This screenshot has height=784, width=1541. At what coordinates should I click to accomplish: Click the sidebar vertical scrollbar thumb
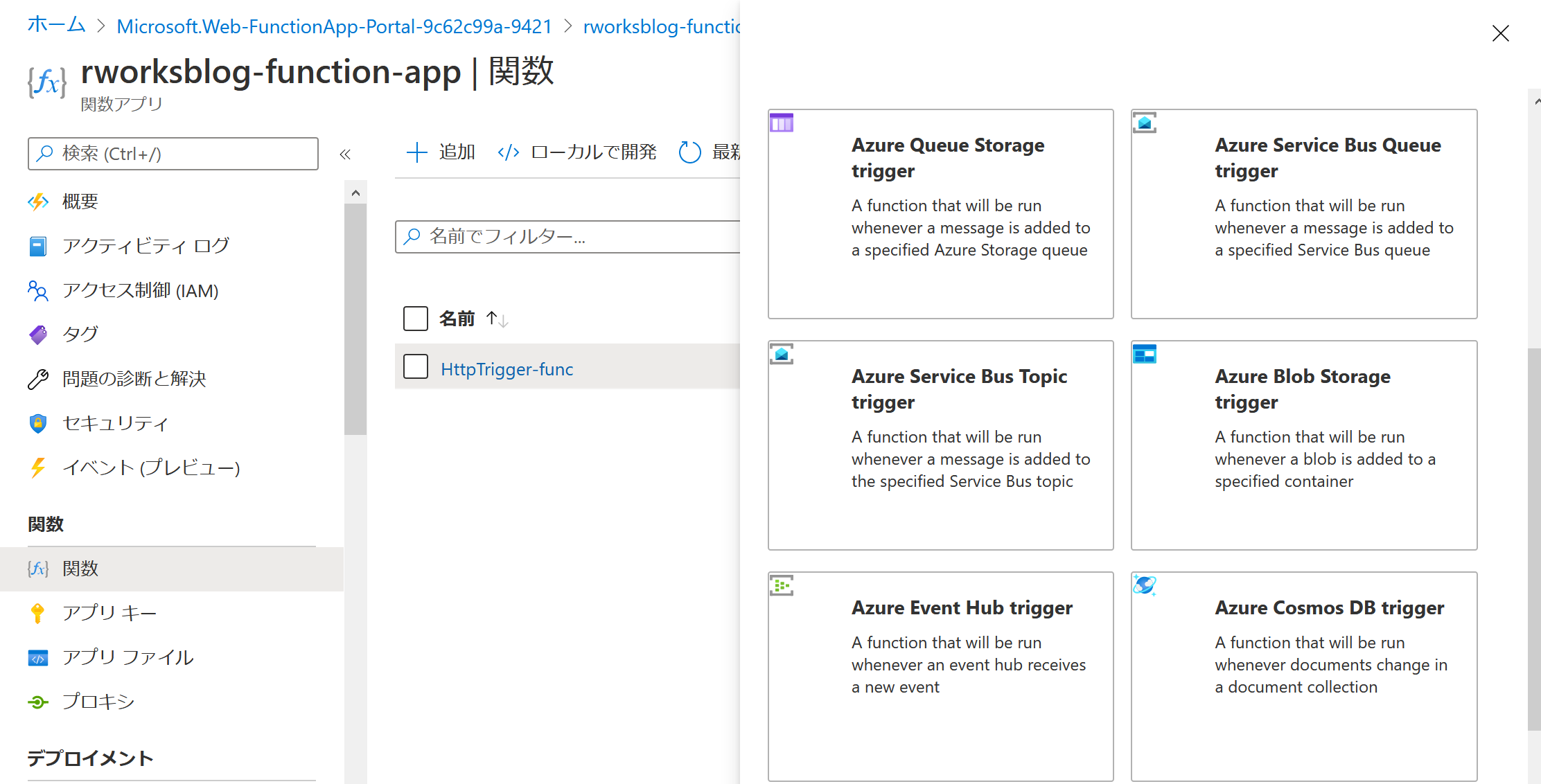click(355, 319)
